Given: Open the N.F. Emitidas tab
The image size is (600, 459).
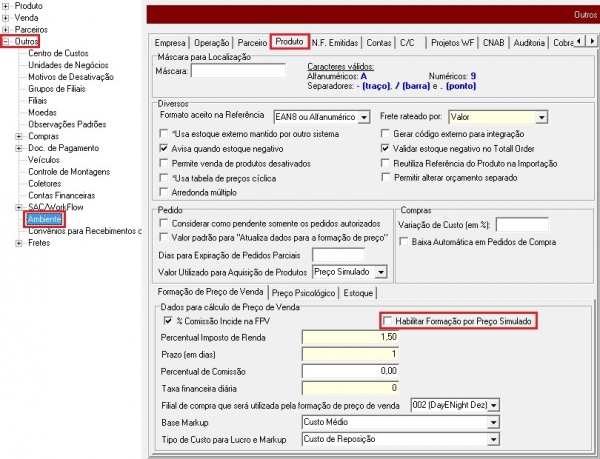Looking at the screenshot, I should pos(336,43).
